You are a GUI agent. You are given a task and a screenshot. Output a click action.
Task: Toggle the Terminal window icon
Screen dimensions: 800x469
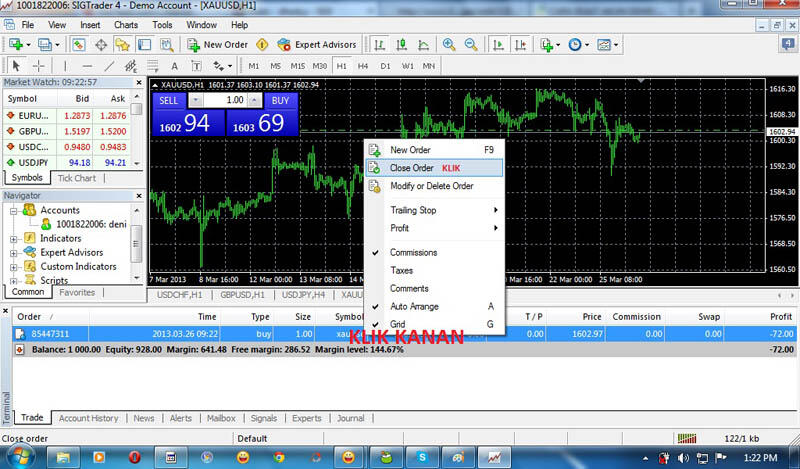(145, 45)
